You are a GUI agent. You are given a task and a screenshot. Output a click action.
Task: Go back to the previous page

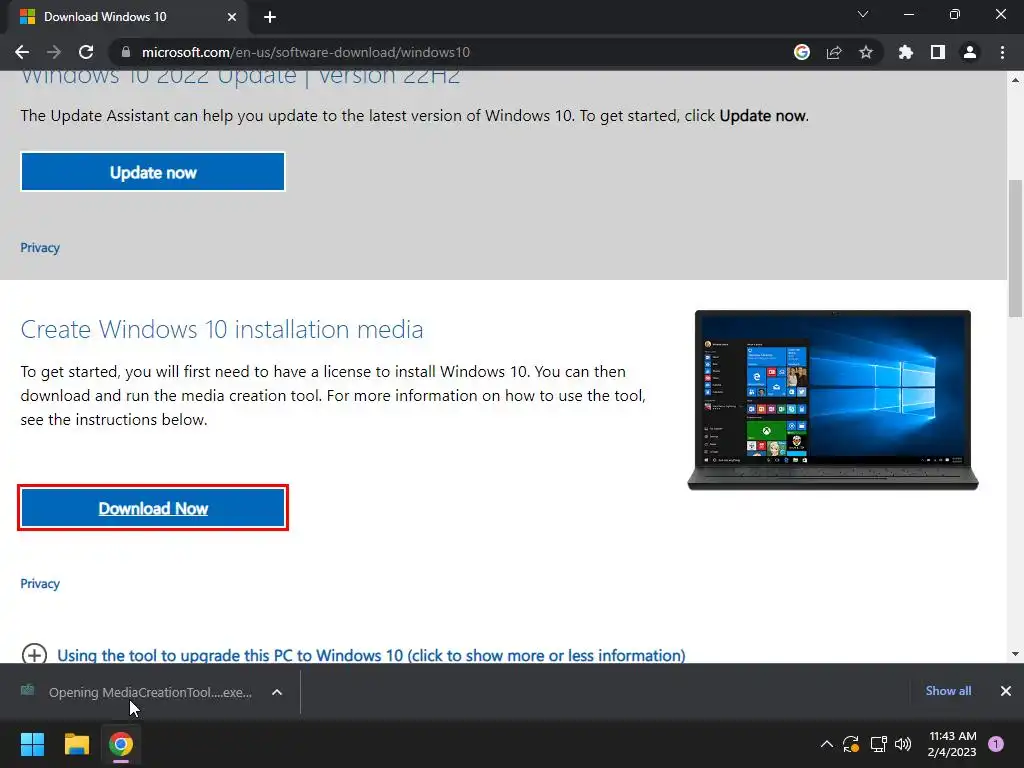click(x=22, y=52)
